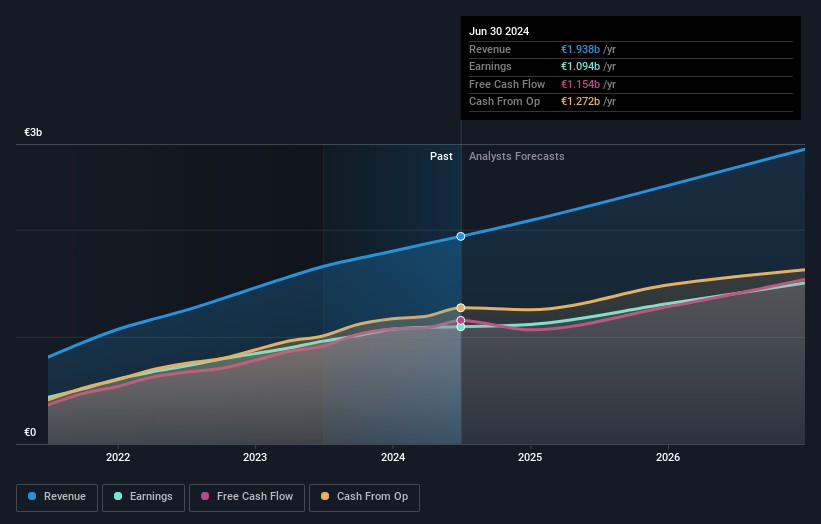821x524 pixels.
Task: Select the 2024 x-axis label
Action: coord(393,457)
